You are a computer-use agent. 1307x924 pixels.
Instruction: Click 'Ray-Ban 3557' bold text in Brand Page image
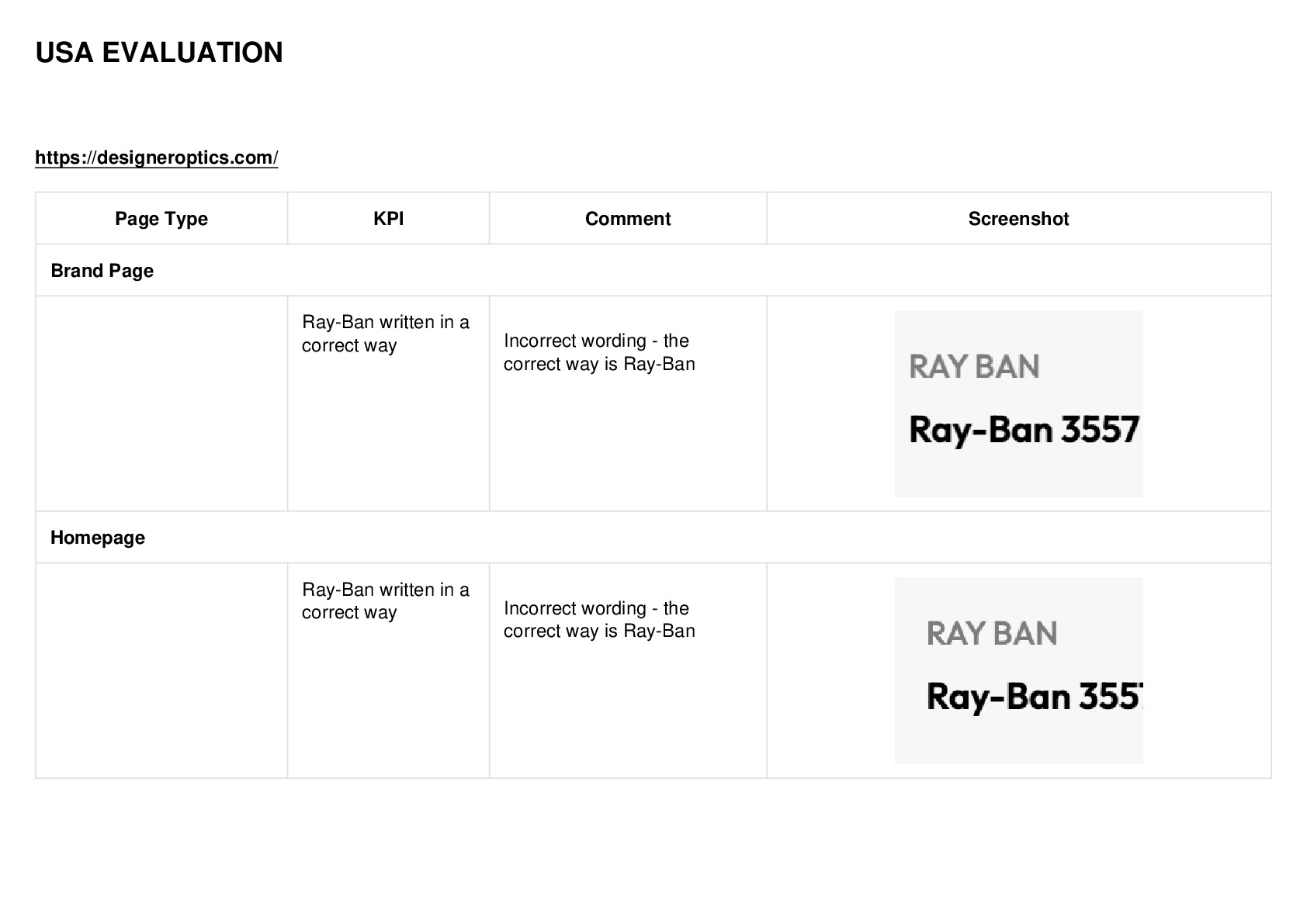click(1024, 430)
